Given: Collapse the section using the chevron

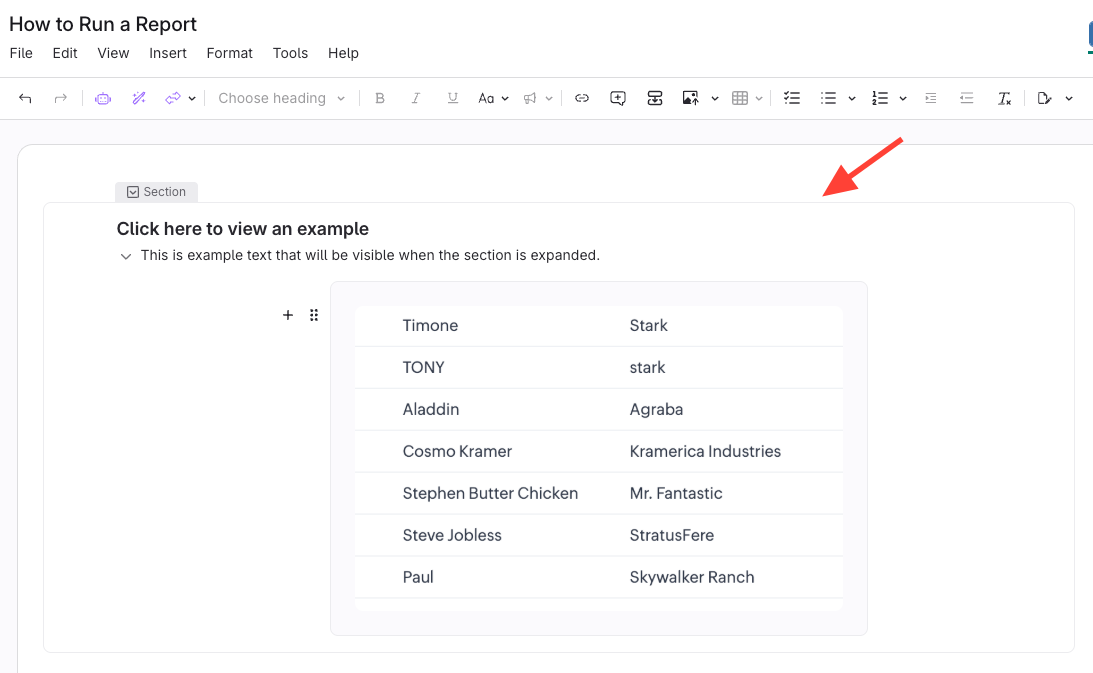Looking at the screenshot, I should click(126, 257).
